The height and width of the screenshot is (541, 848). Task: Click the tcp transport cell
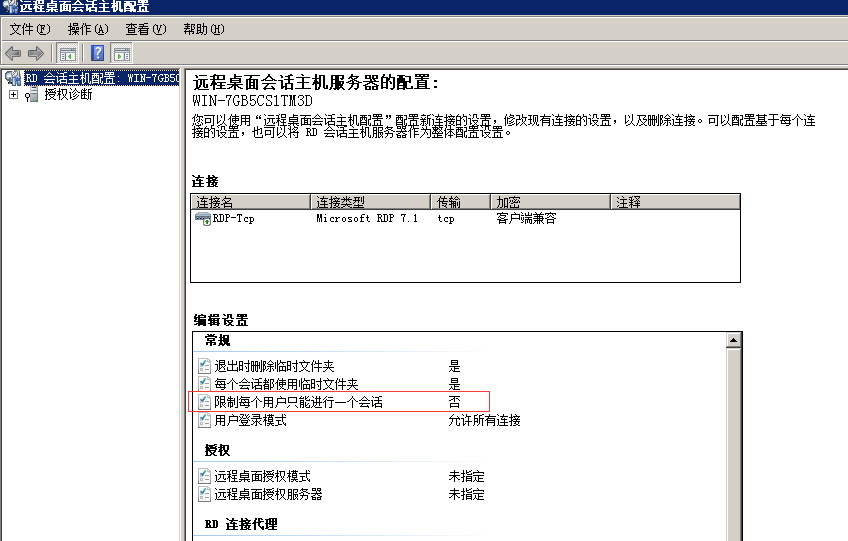(x=446, y=219)
